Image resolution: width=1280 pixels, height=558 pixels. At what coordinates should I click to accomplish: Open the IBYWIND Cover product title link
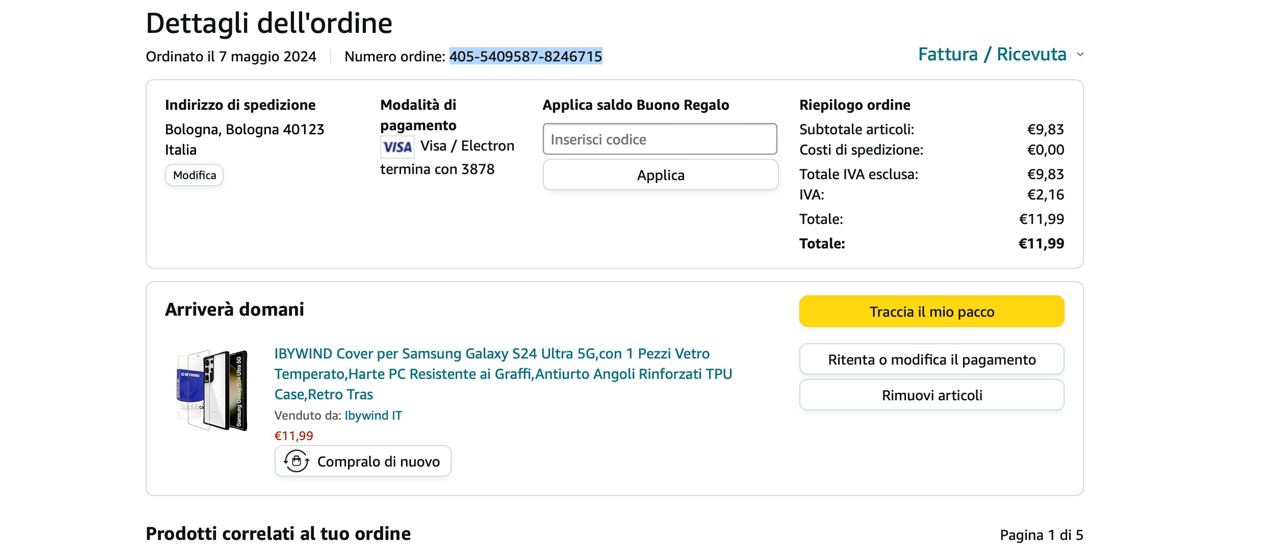coord(503,374)
